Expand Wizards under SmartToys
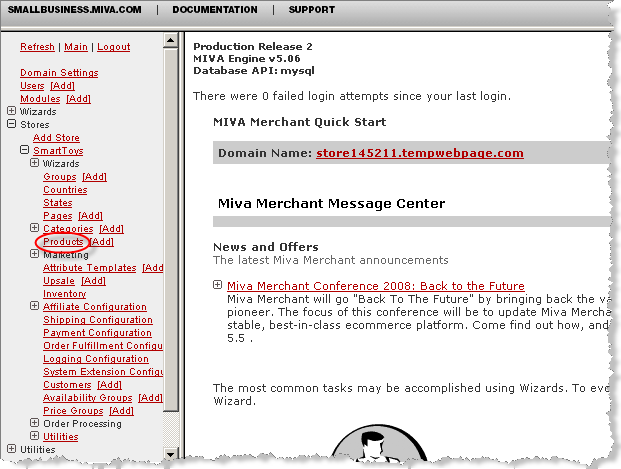Viewport: 621px width, 469px height. coord(34,163)
